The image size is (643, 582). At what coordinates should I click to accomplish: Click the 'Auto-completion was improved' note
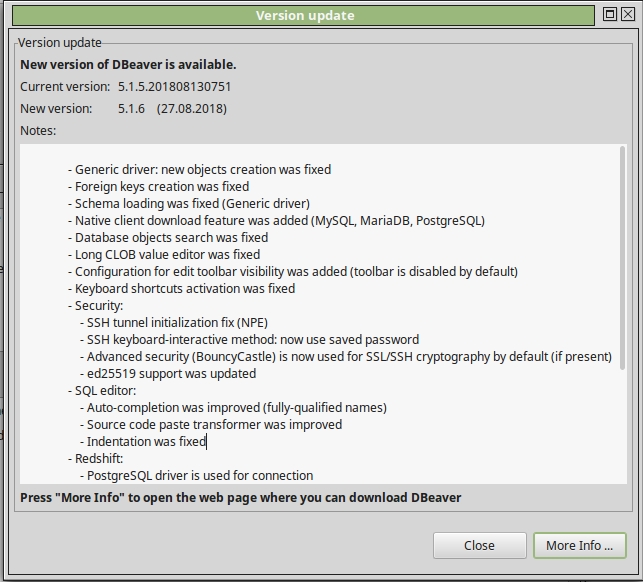click(233, 408)
